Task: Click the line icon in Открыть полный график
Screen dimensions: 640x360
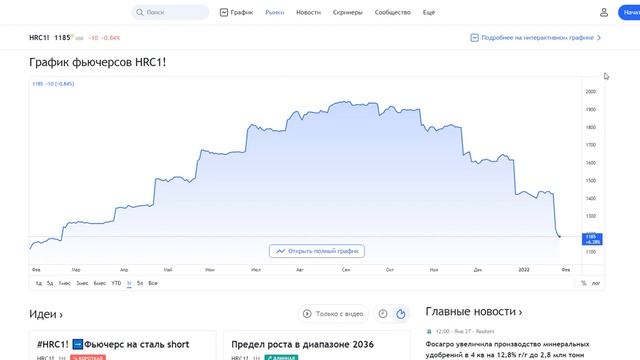Action: (x=280, y=251)
